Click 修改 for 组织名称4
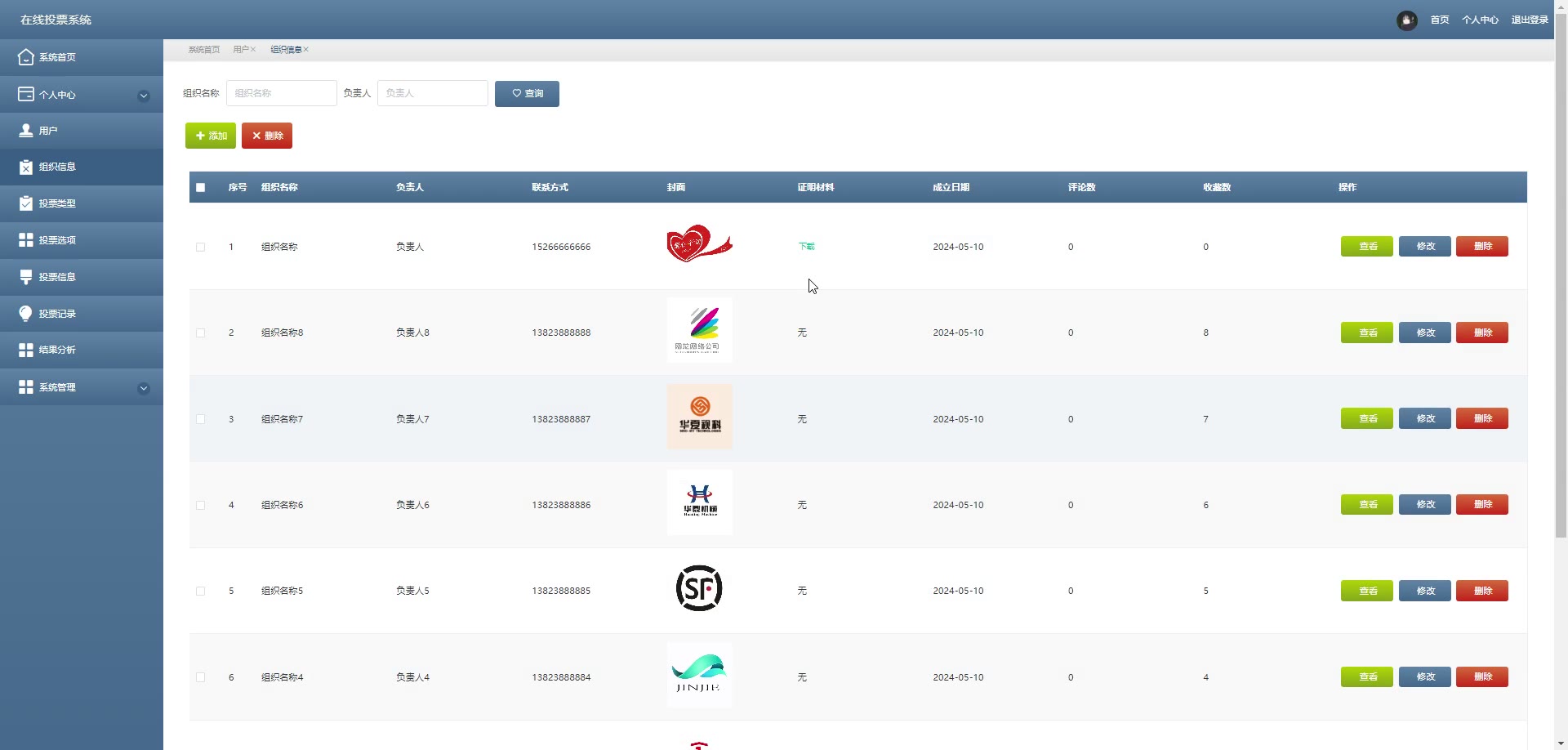1568x750 pixels. point(1425,676)
